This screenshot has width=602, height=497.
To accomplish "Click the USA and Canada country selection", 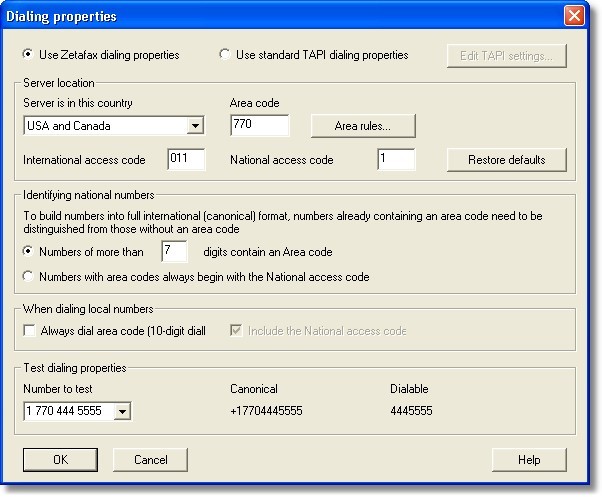I will [x=104, y=126].
